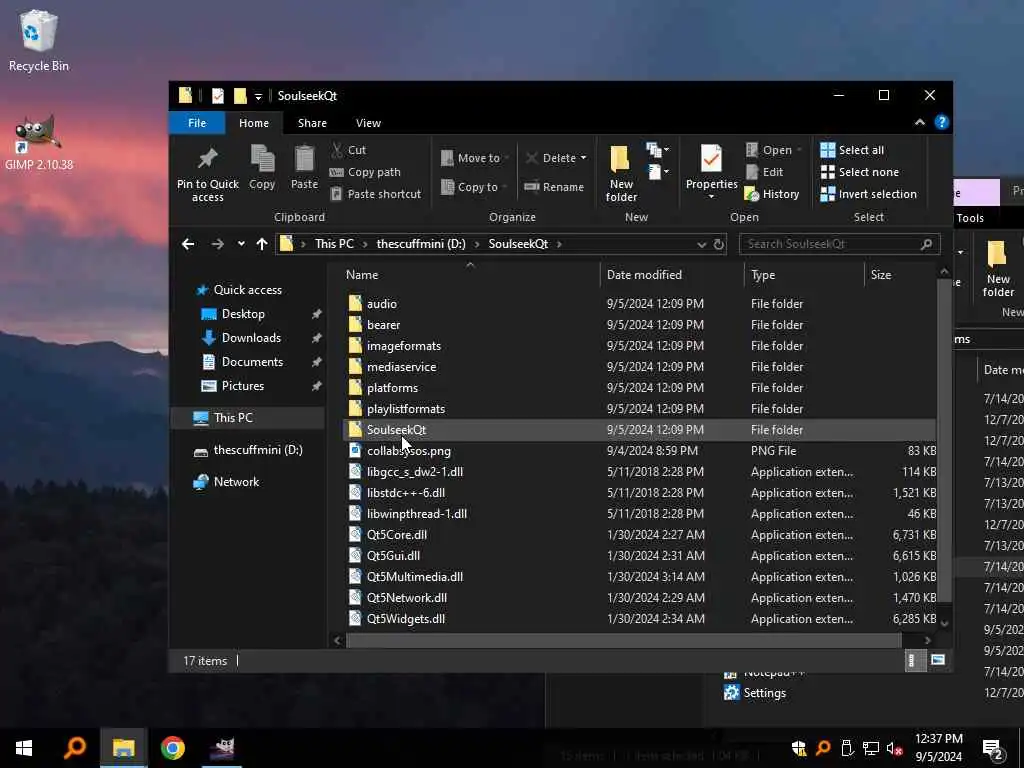Click the blue Help icon
This screenshot has width=1024, height=768.
click(941, 122)
